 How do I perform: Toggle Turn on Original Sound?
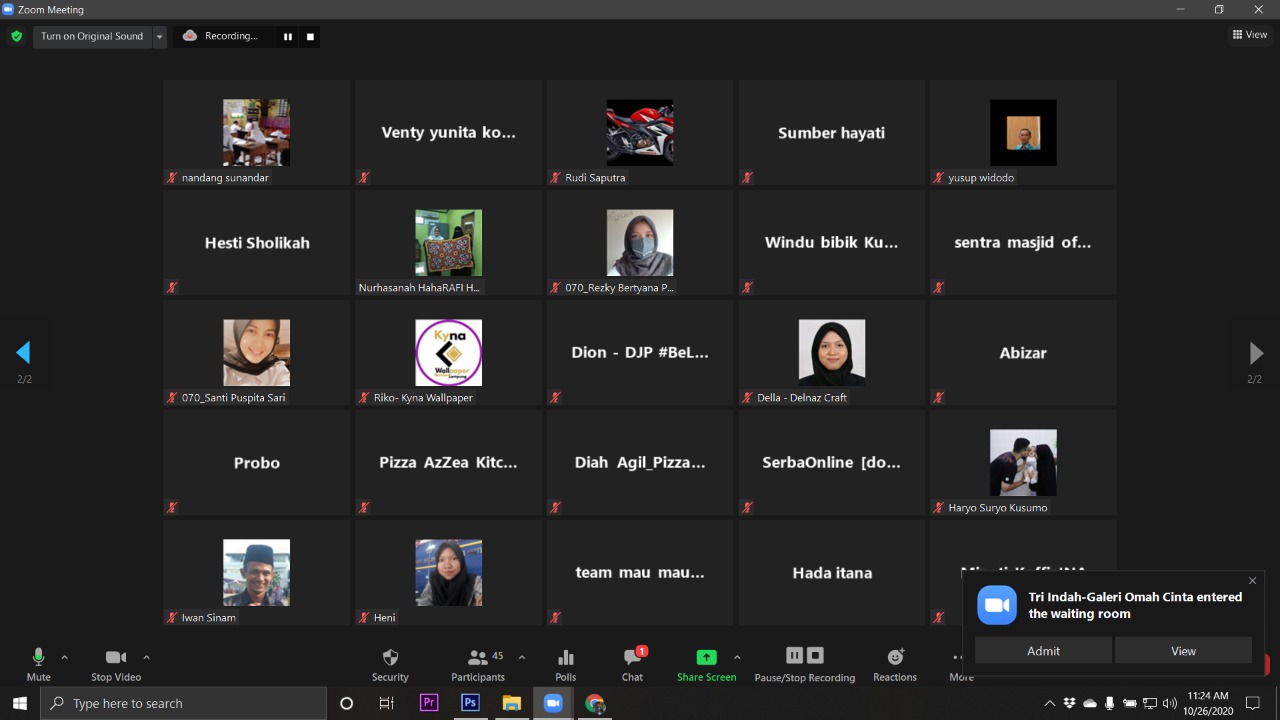pyautogui.click(x=92, y=36)
